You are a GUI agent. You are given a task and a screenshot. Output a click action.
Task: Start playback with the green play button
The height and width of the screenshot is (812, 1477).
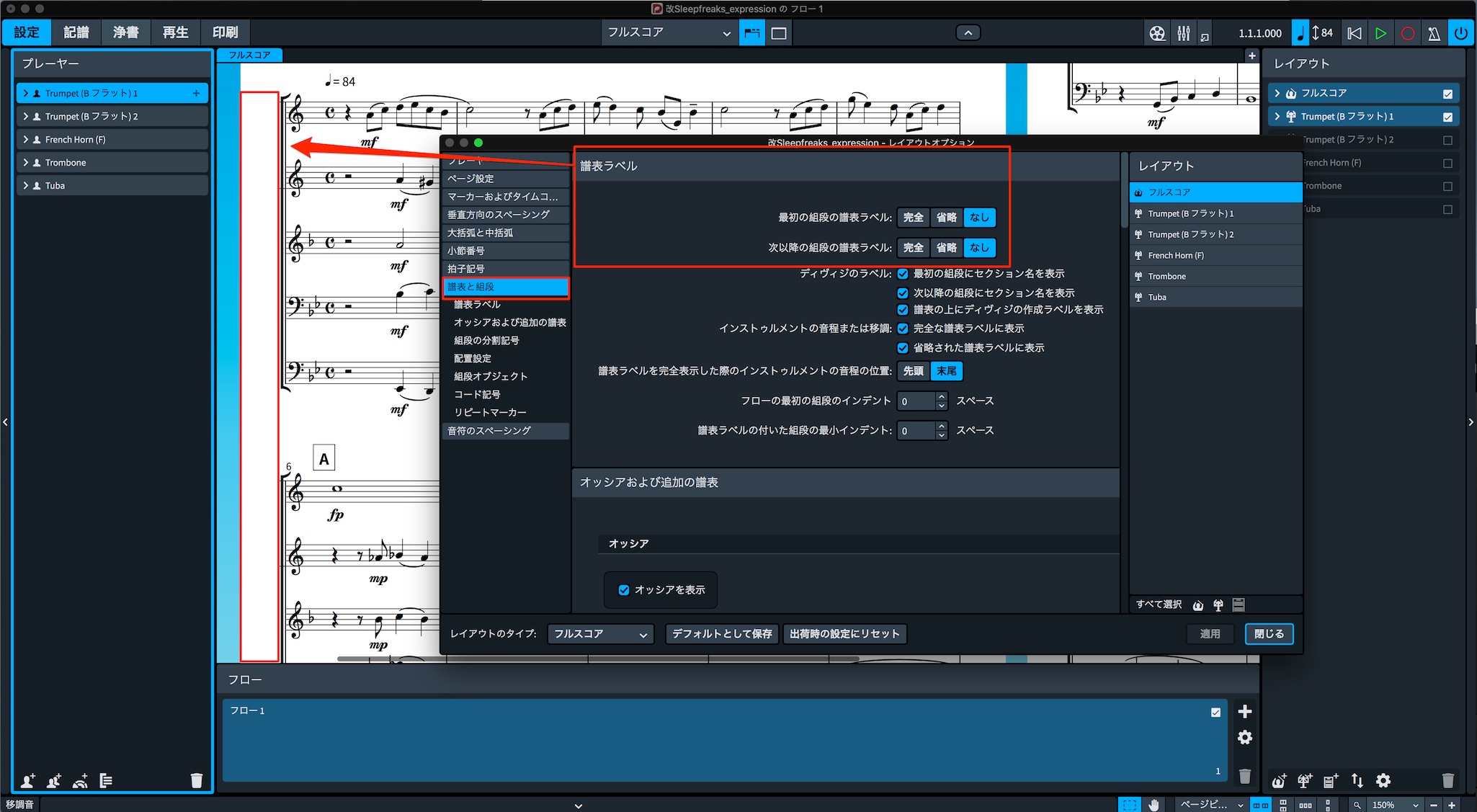coord(1380,33)
